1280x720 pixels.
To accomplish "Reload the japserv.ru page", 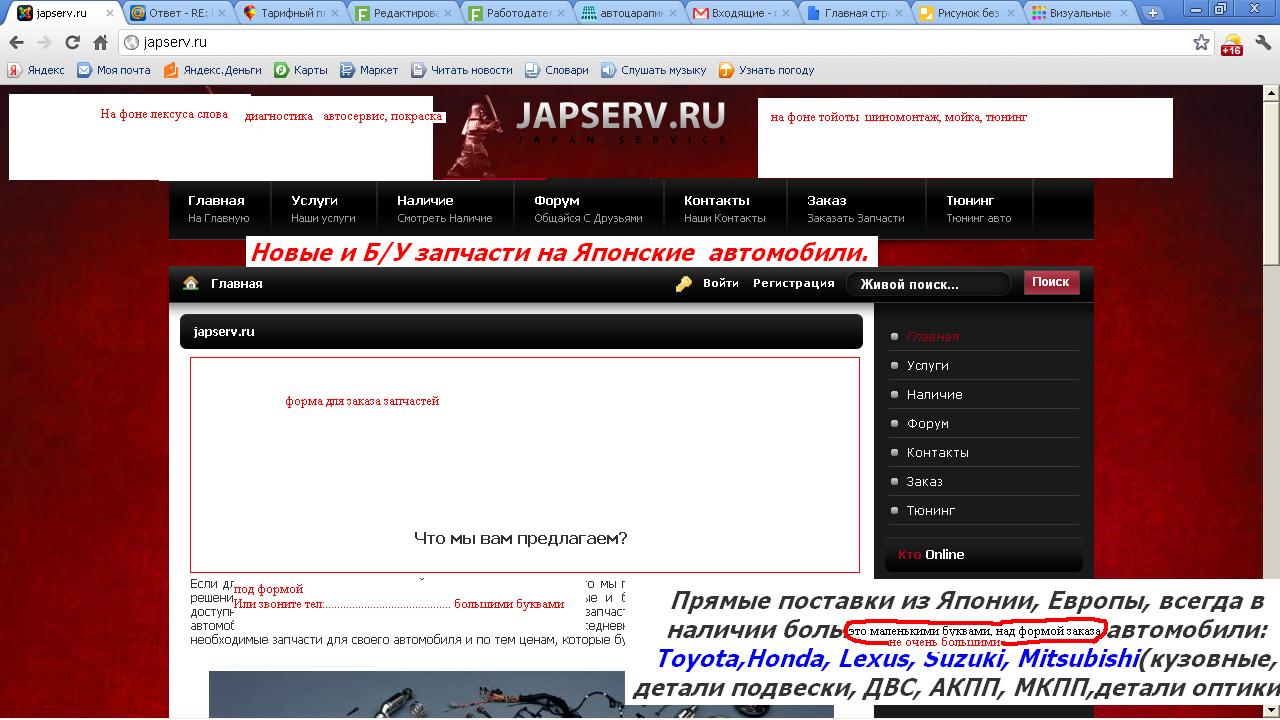I will pos(72,43).
